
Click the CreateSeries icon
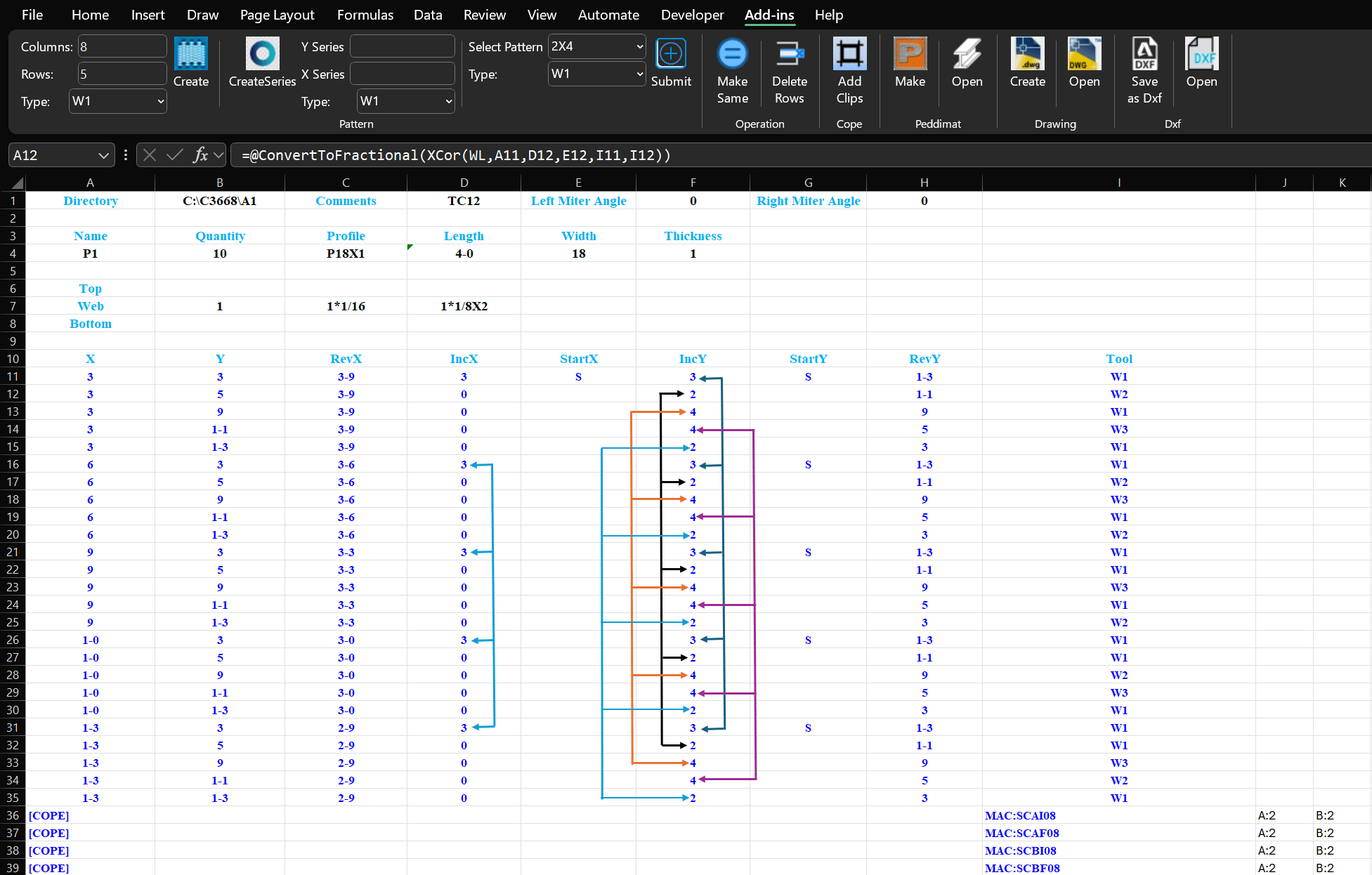click(262, 54)
